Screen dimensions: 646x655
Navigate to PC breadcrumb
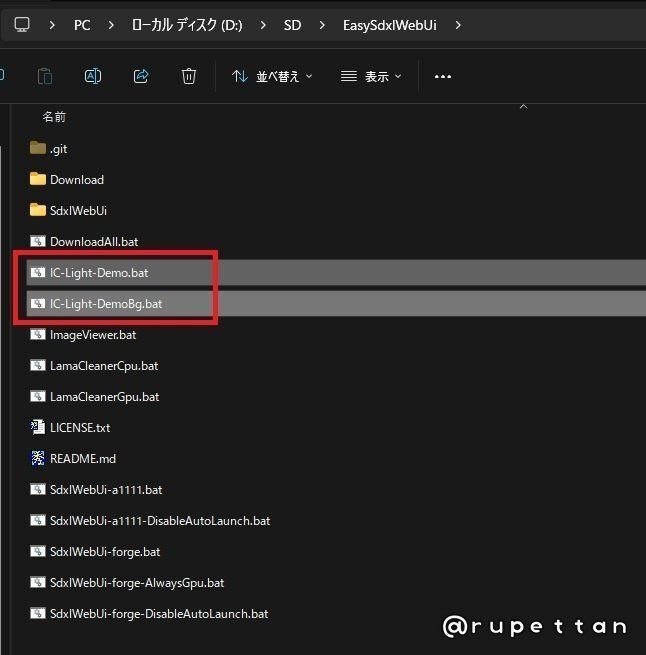click(82, 25)
